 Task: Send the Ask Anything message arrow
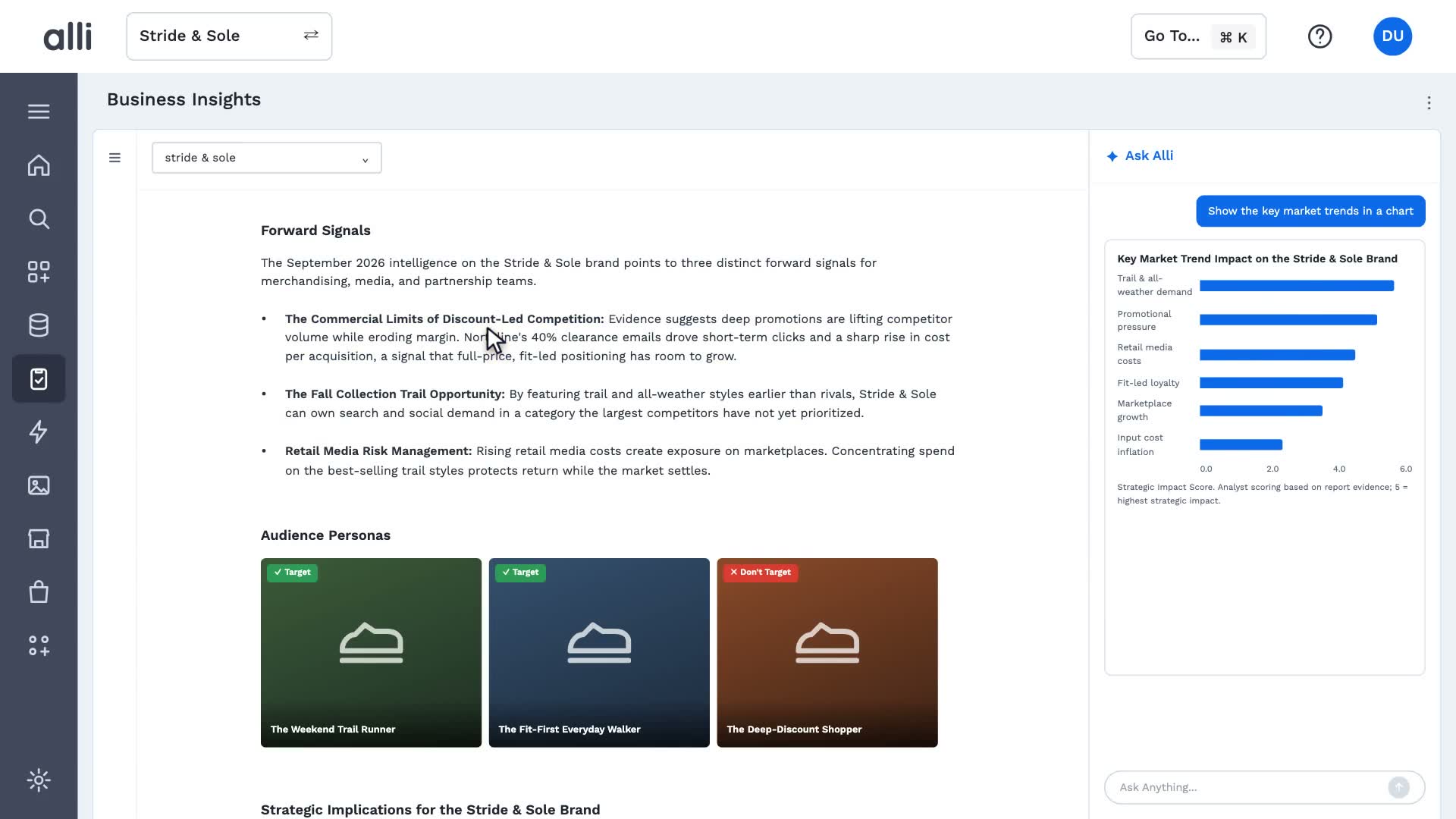[x=1398, y=787]
